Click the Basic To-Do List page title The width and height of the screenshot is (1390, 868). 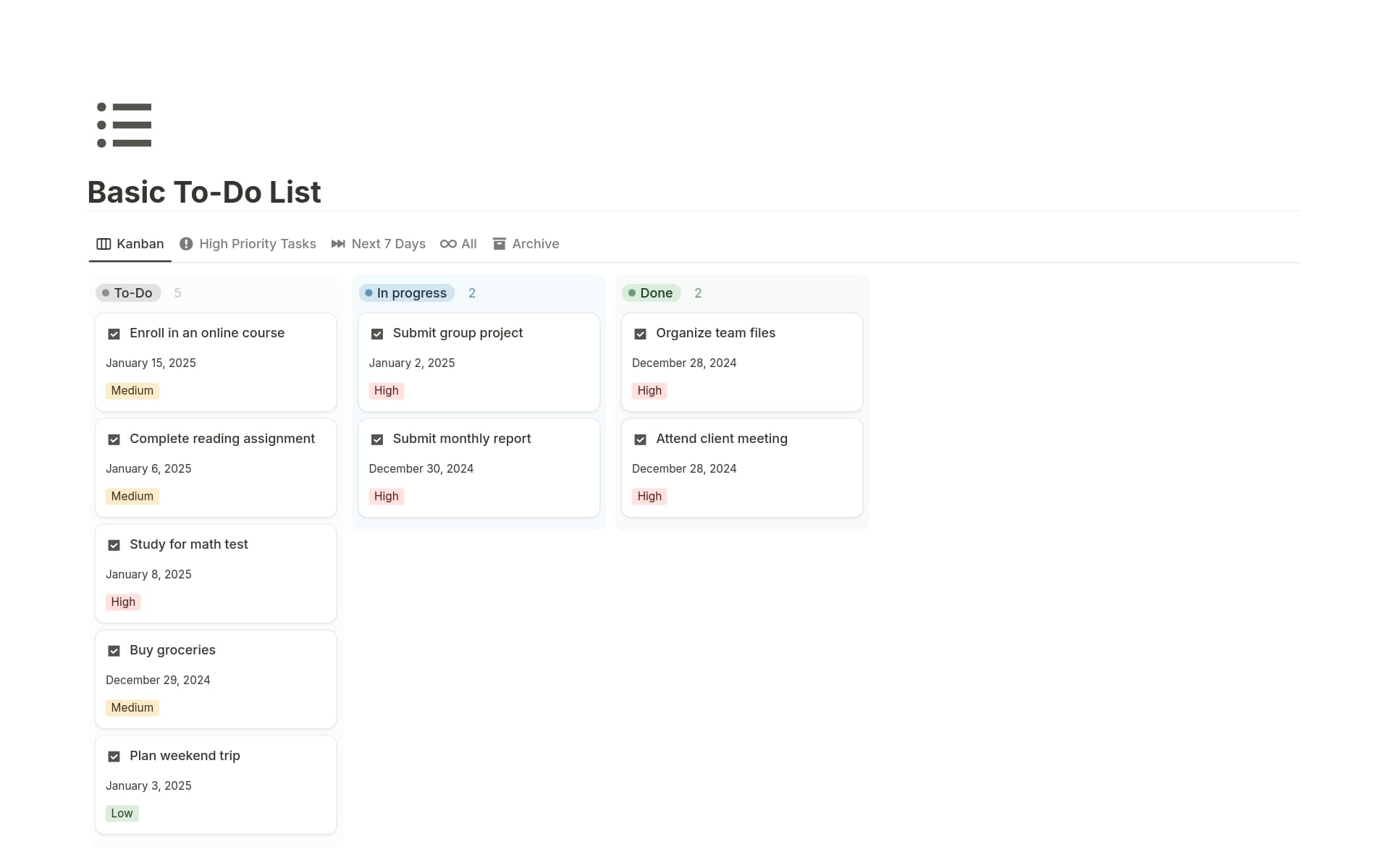point(203,192)
